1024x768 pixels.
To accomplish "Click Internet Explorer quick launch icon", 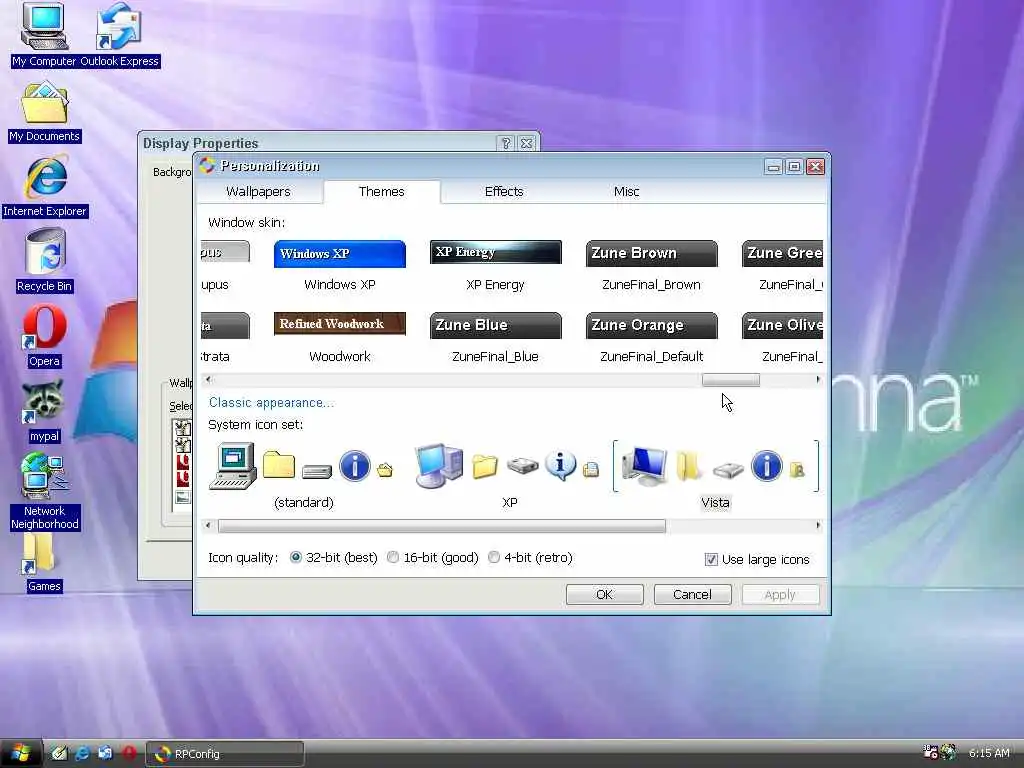I will [82, 753].
